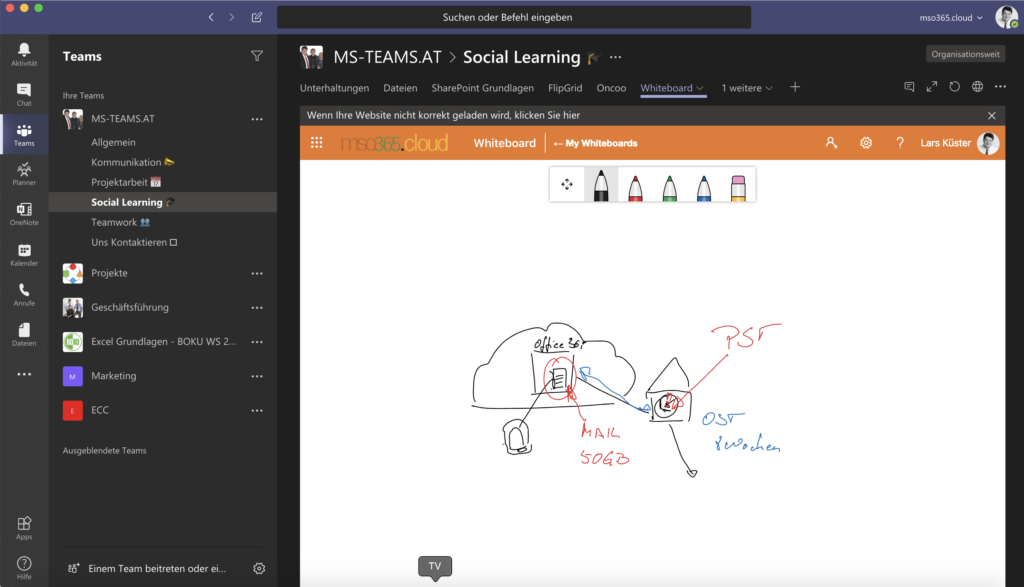1024x587 pixels.
Task: Go forward with the history arrow
Action: (231, 17)
